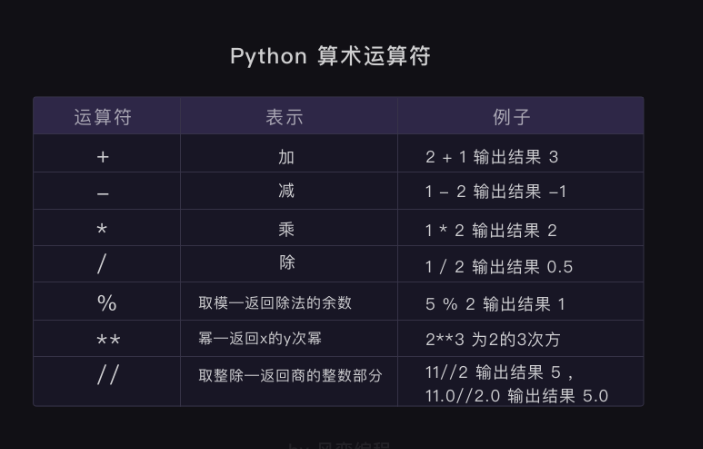
Task: Click the plus (+) operator cell
Action: 103,158
